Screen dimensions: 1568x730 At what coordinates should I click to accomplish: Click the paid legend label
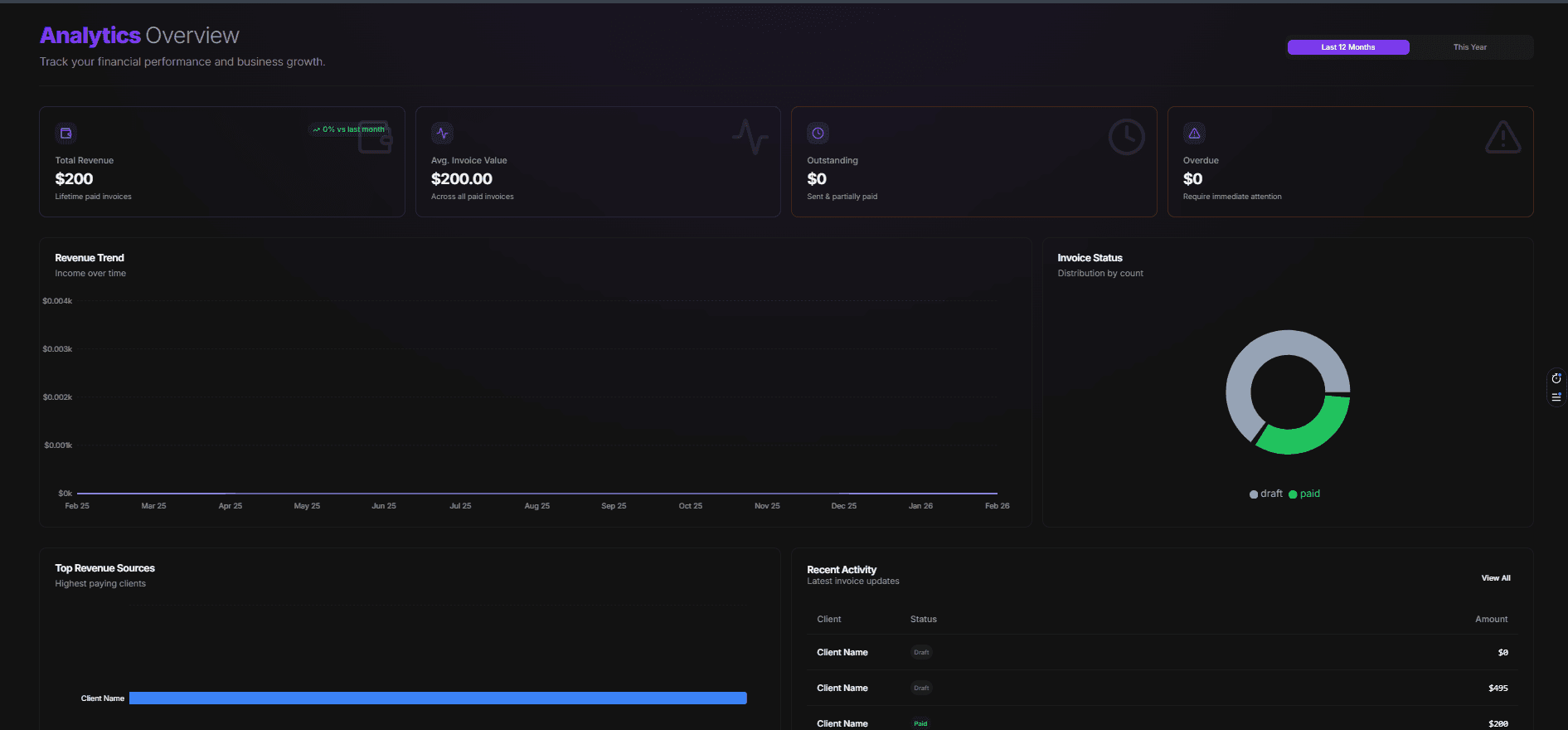click(x=1310, y=494)
